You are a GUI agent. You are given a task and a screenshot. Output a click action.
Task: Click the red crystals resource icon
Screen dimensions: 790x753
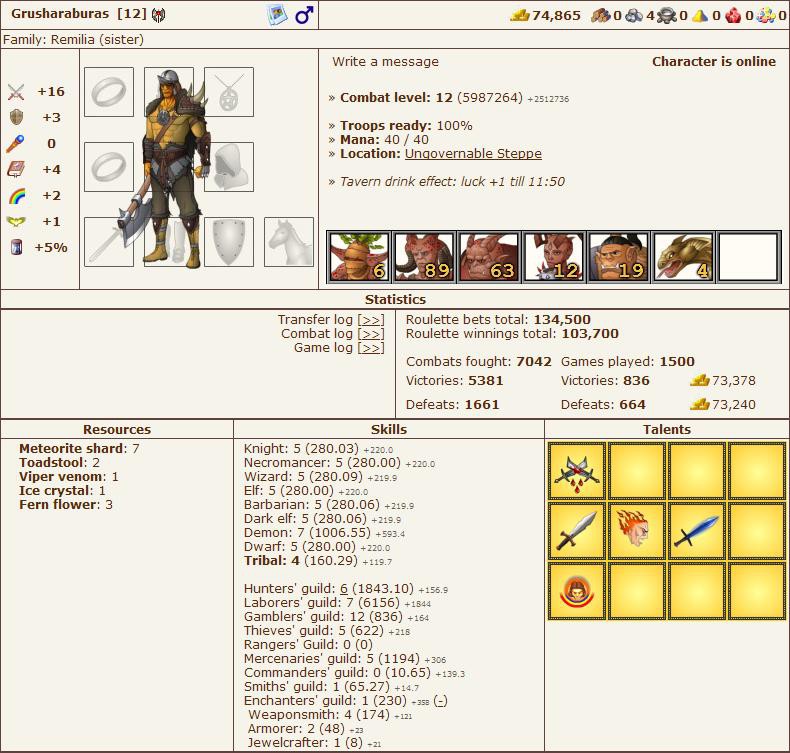tap(733, 16)
